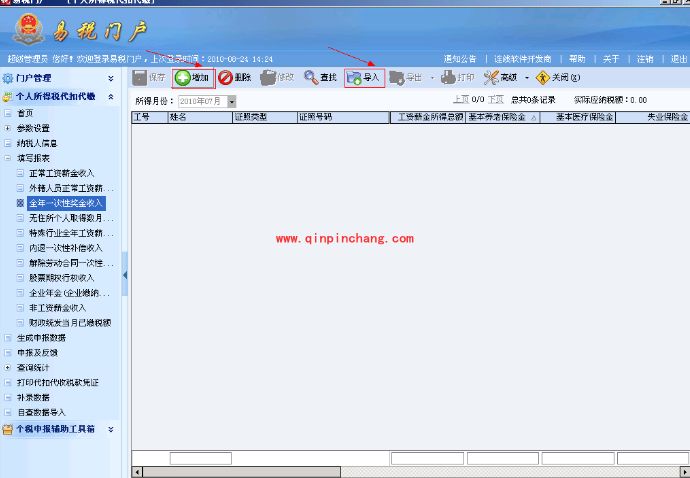Click the 高级 (Advanced) tools icon
The height and width of the screenshot is (478, 690).
490,77
